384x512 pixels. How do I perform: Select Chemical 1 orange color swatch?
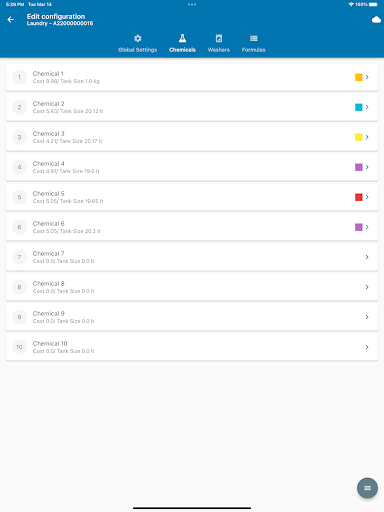[359, 77]
